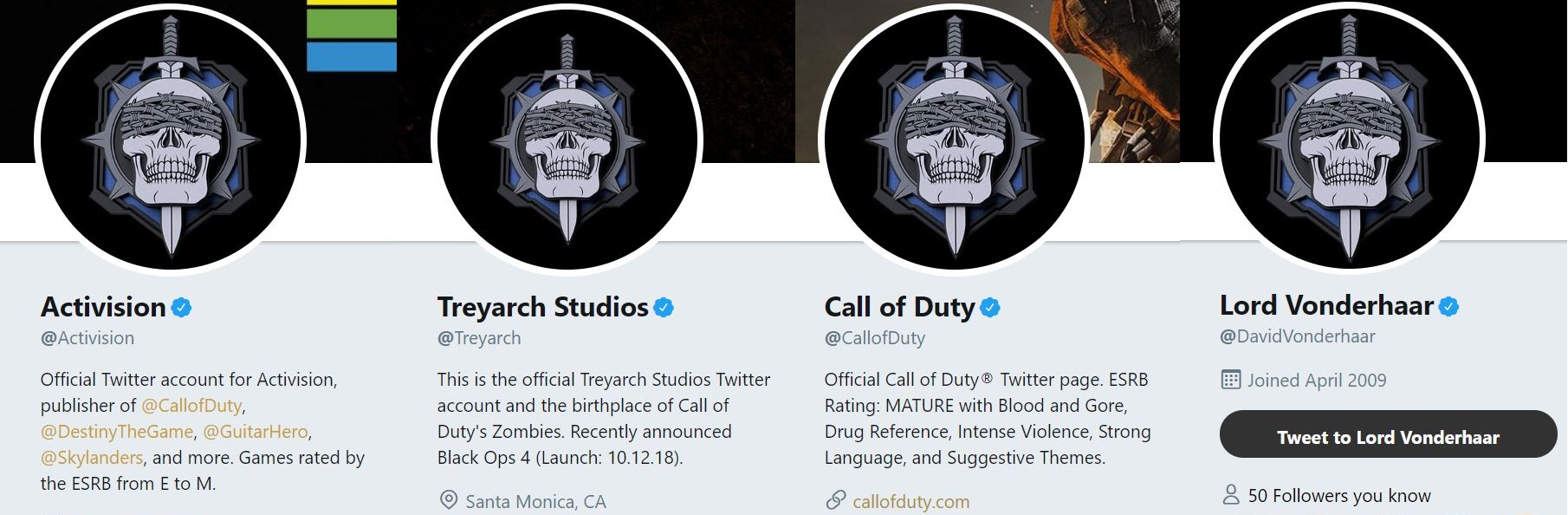Enlarge Lord Vonderhaar's profile picture

point(1349,139)
